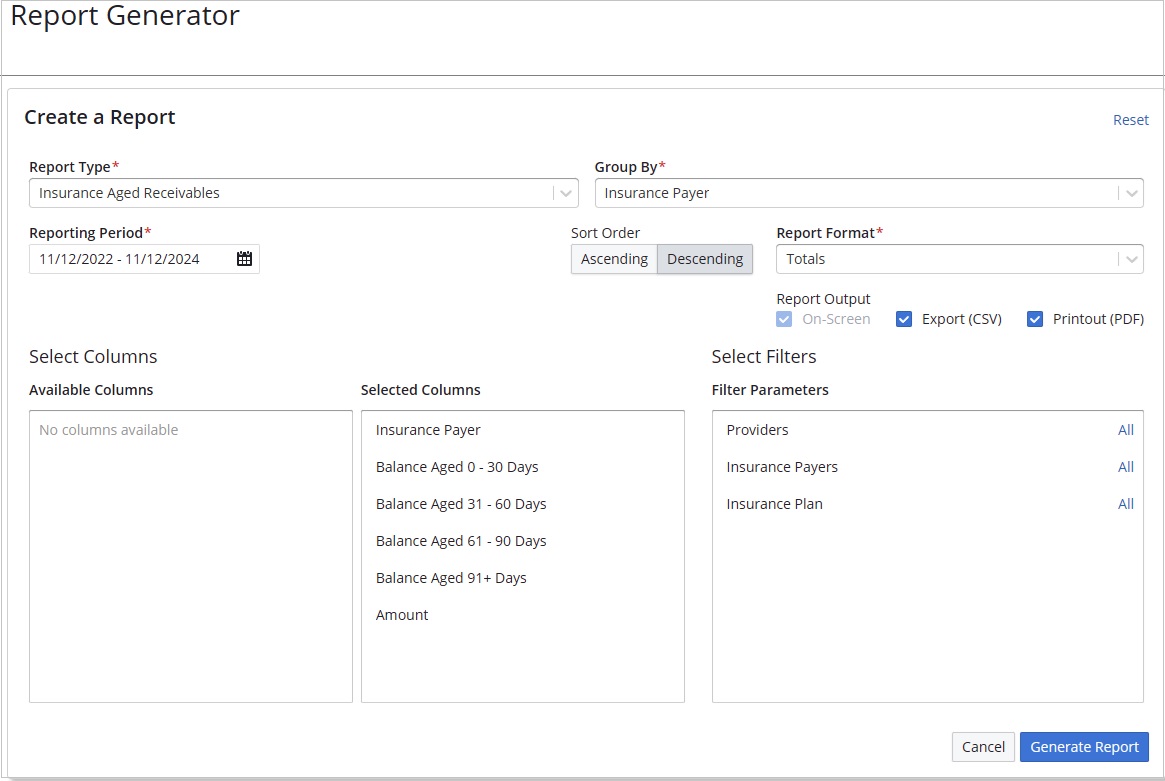Screen dimensions: 1165x781
Task: Click the Reset link
Action: click(1130, 120)
